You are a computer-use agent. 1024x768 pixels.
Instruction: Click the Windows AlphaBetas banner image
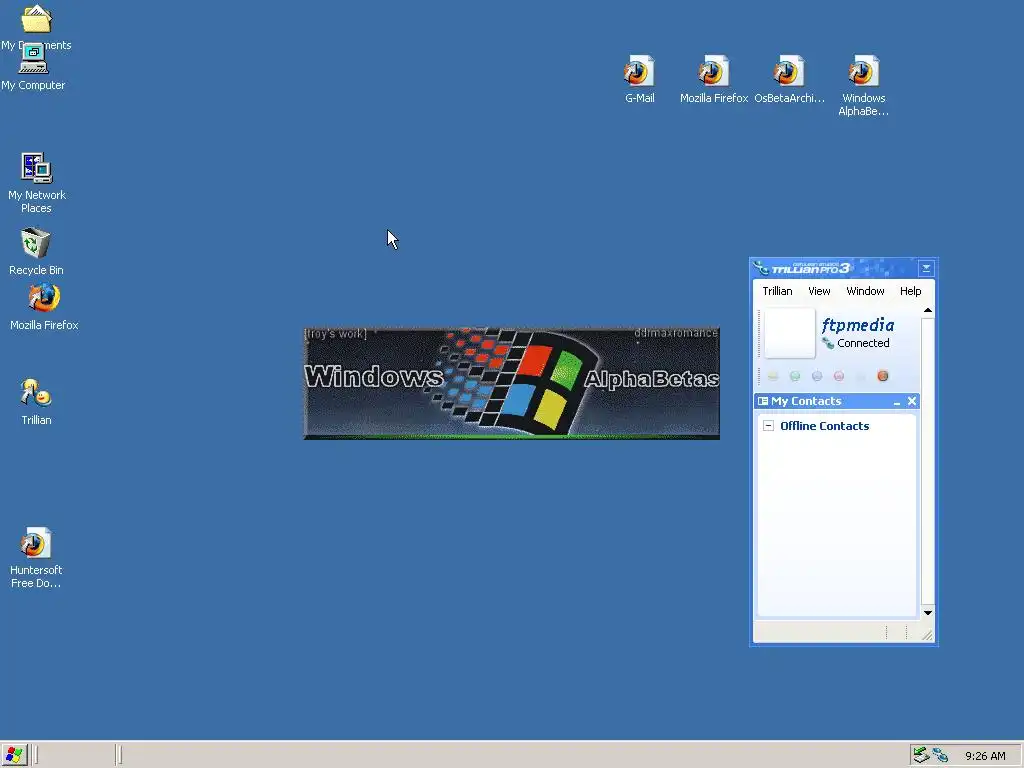point(511,383)
